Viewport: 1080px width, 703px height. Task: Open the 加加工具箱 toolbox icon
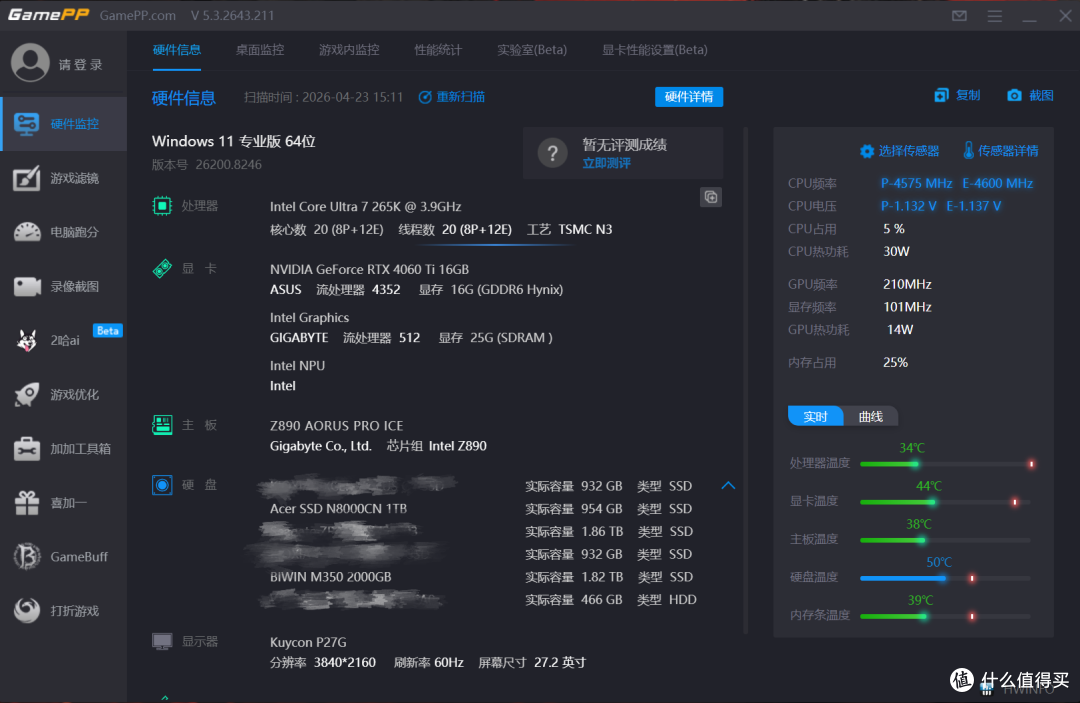tap(27, 449)
